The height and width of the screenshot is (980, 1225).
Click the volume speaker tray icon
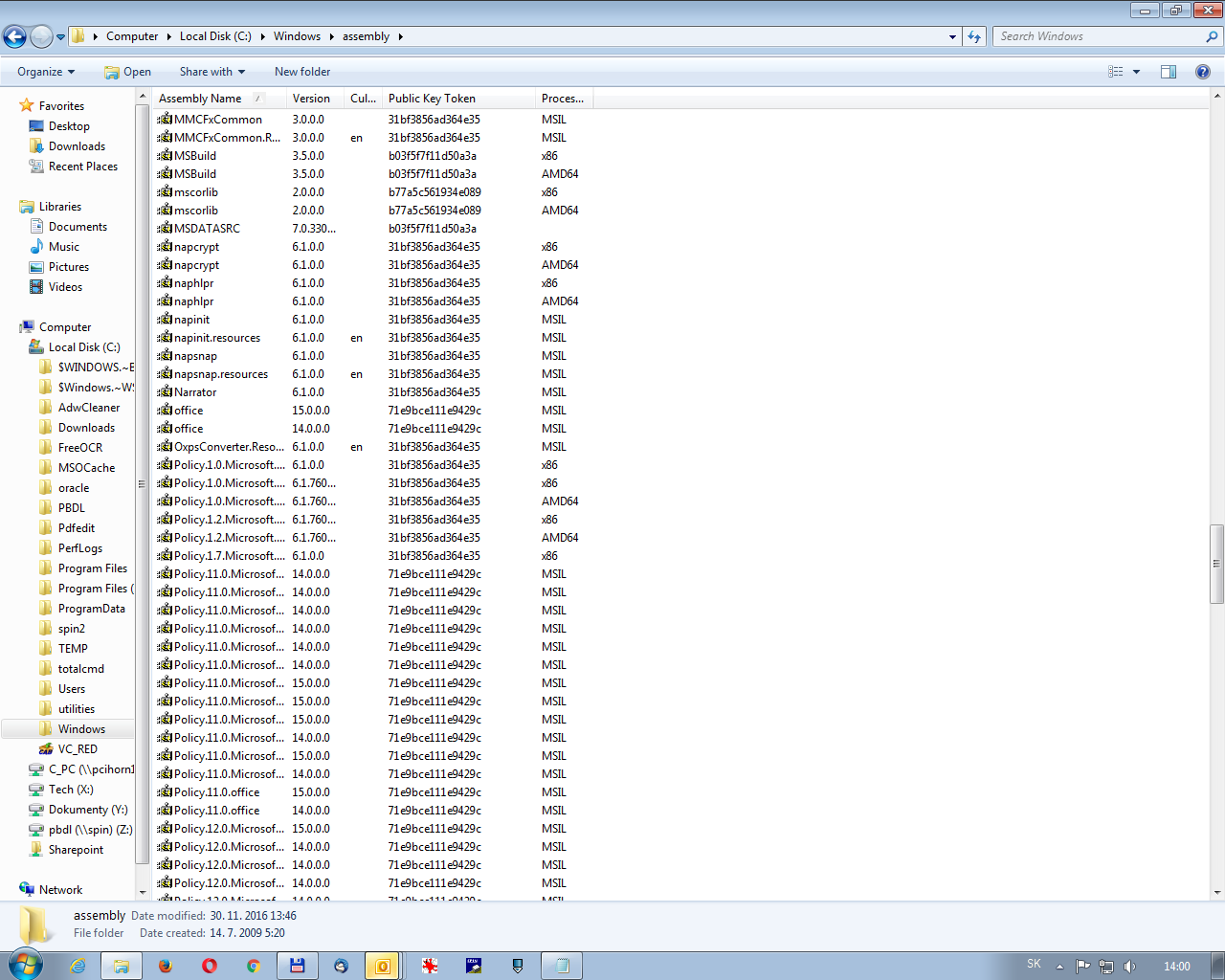(1129, 967)
